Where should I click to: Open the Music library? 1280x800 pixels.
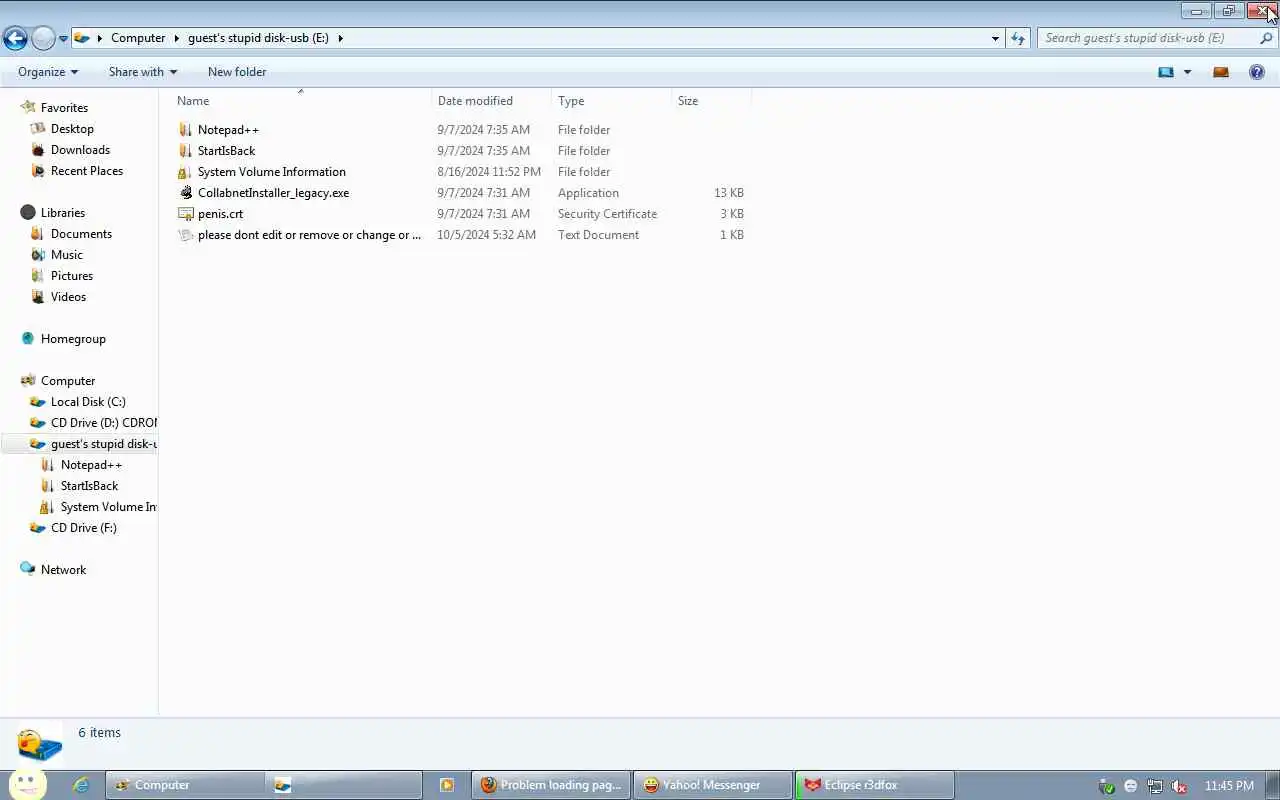point(67,255)
